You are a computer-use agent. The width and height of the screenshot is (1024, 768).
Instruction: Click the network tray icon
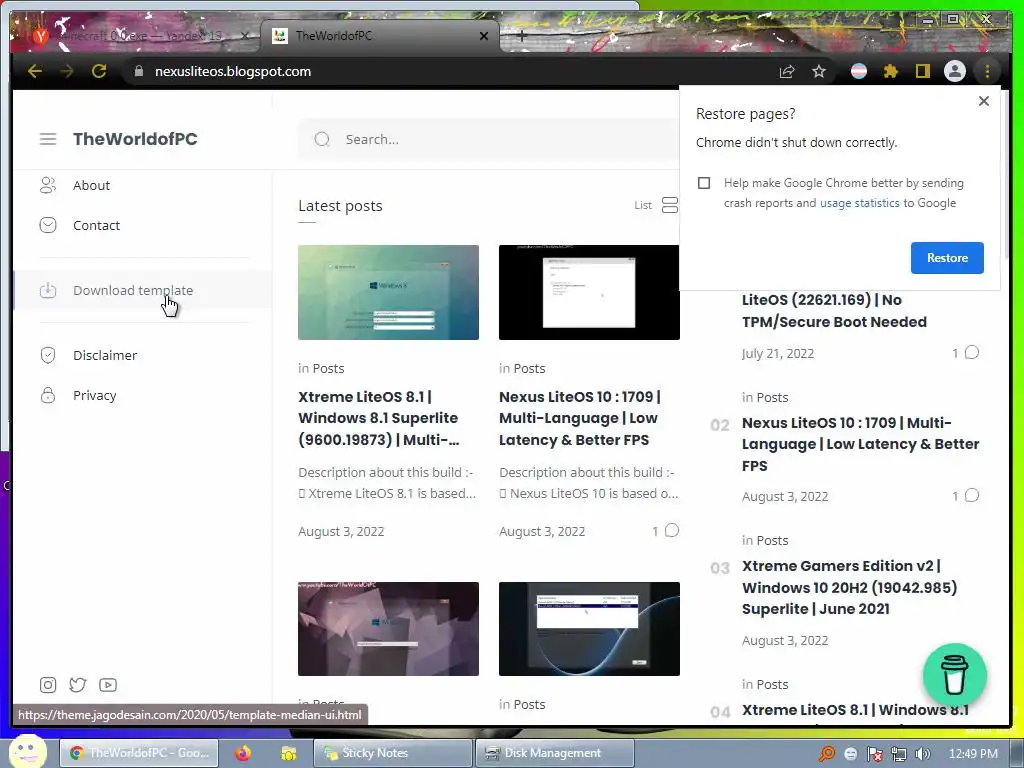899,754
